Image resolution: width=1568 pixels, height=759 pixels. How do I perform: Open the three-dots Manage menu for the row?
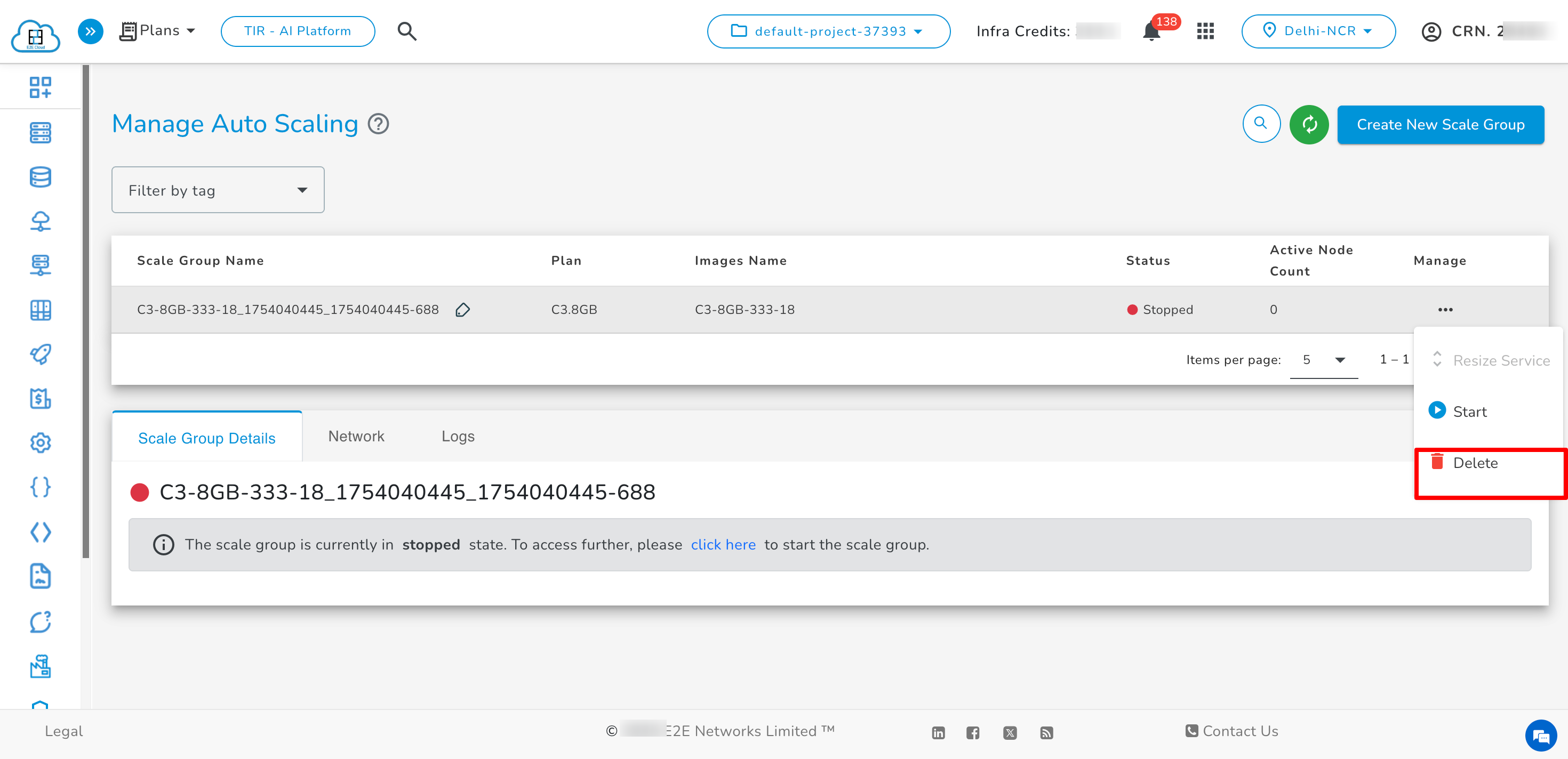pyautogui.click(x=1445, y=310)
